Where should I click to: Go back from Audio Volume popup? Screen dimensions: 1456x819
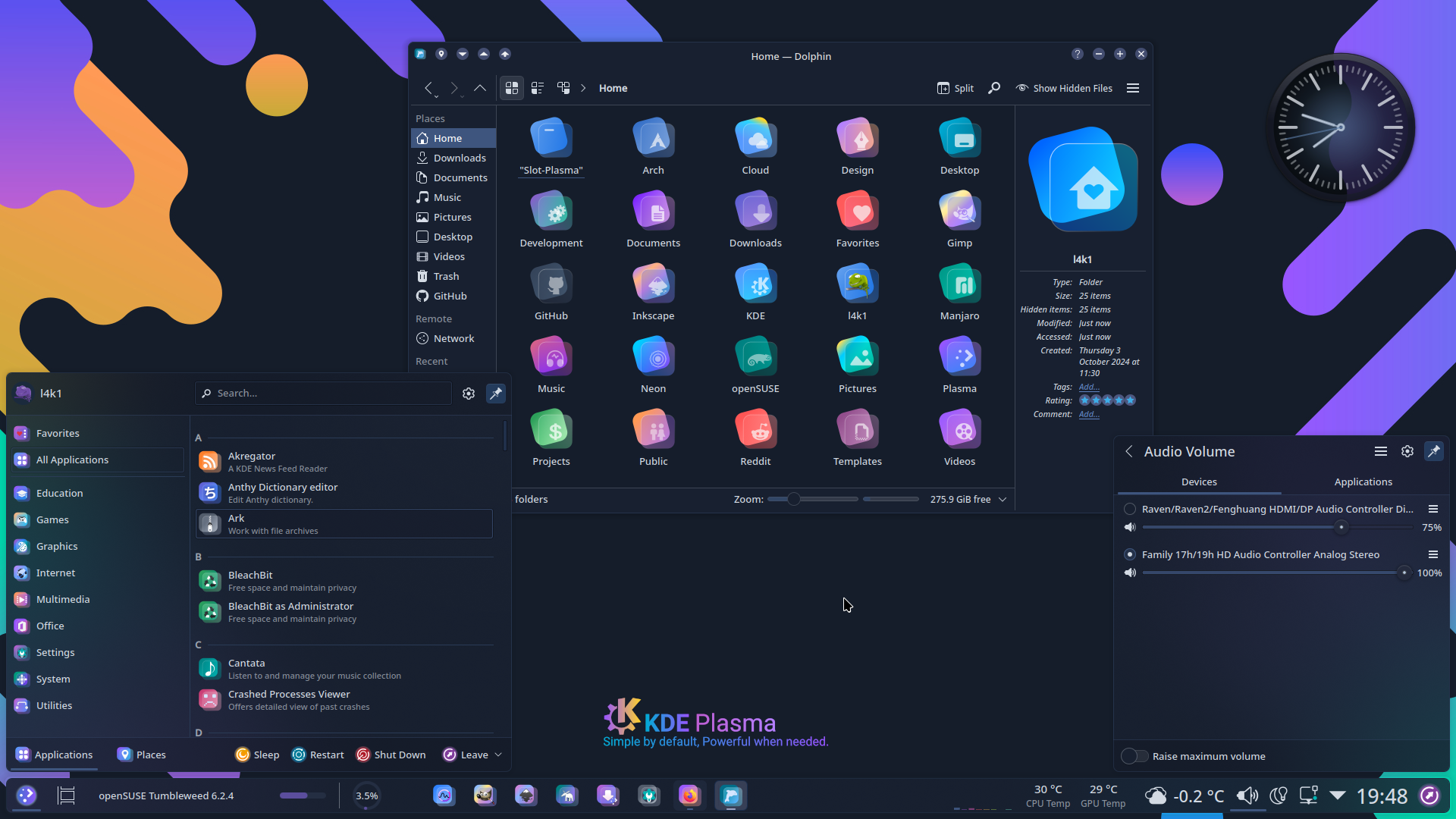(x=1129, y=451)
